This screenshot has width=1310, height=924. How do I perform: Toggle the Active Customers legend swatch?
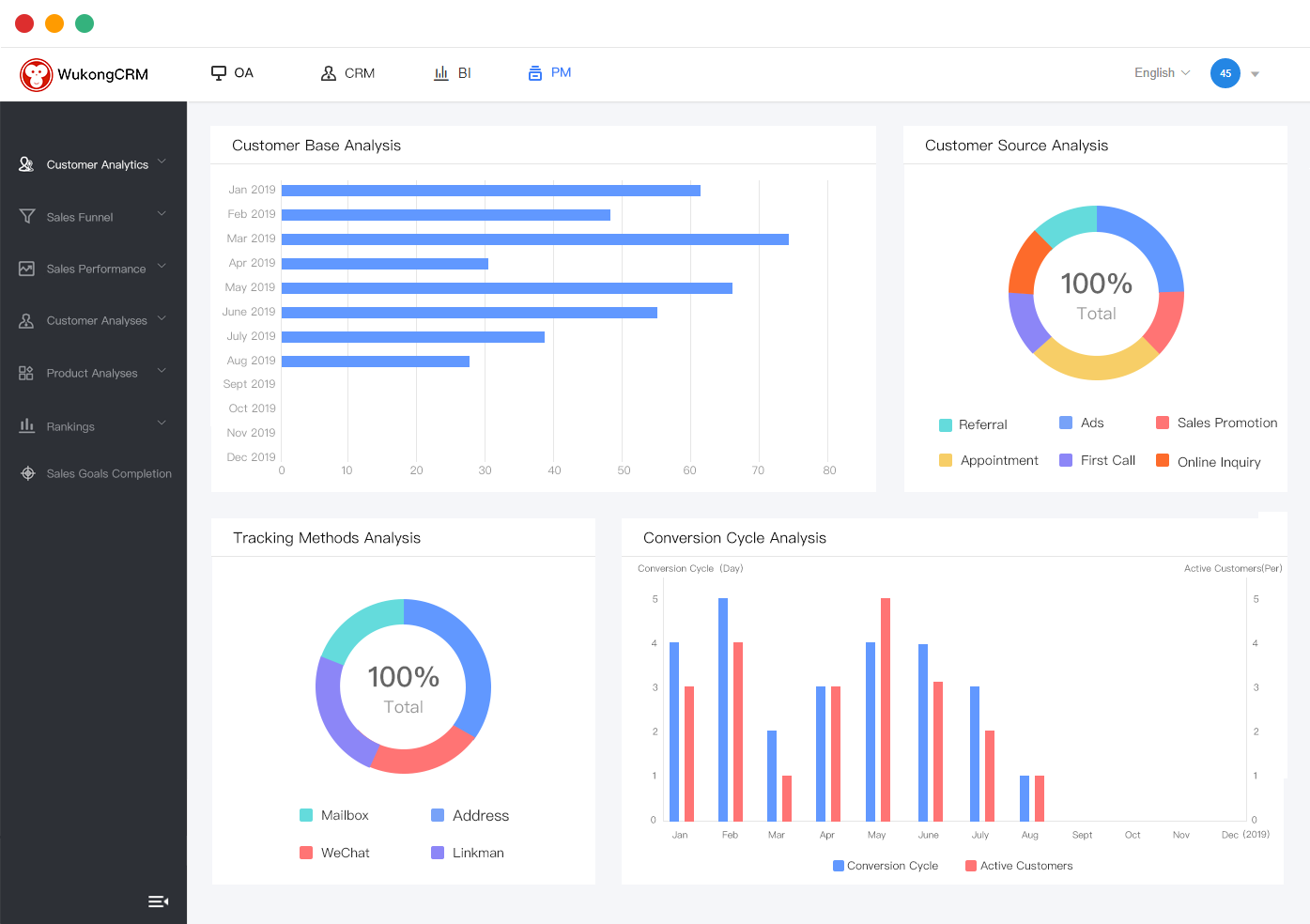(x=971, y=866)
